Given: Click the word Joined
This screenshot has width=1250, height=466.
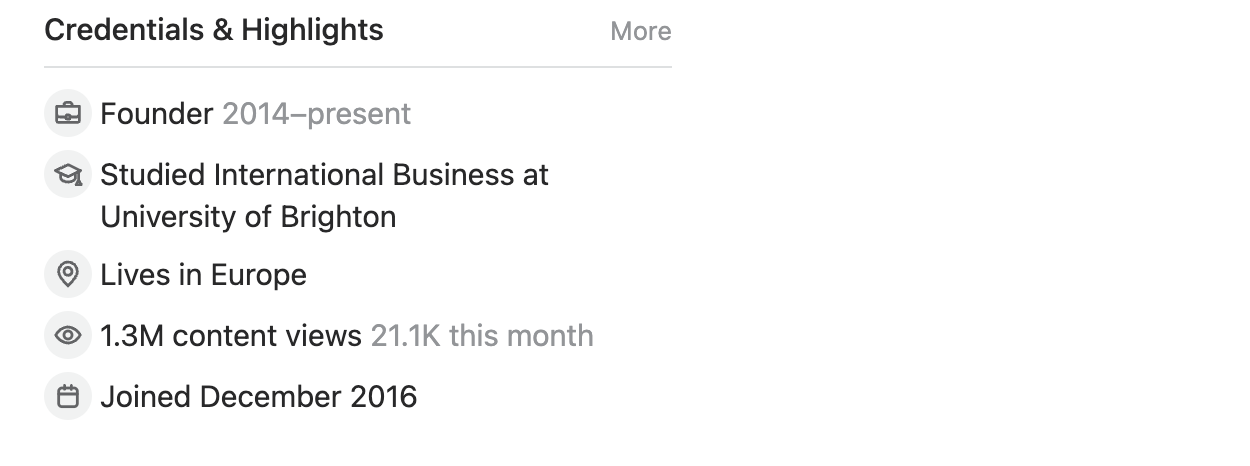Looking at the screenshot, I should pos(146,397).
